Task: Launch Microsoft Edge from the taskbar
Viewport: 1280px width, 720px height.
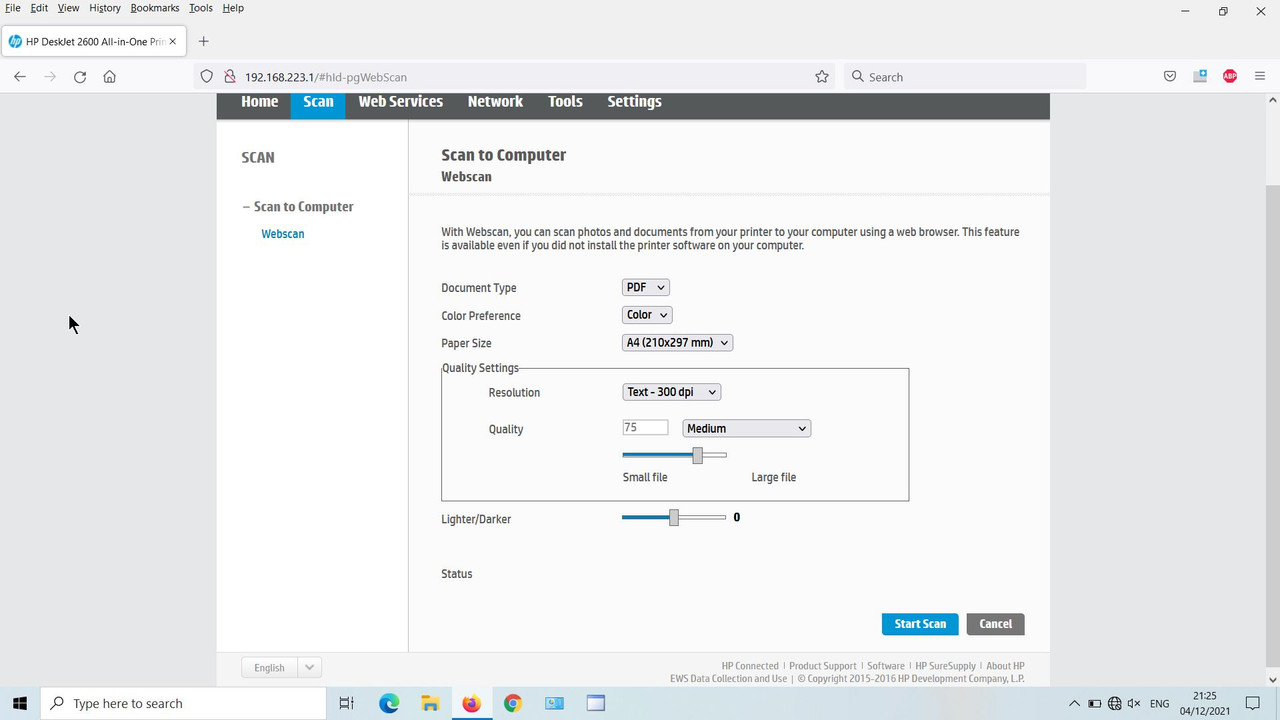Action: [x=389, y=703]
